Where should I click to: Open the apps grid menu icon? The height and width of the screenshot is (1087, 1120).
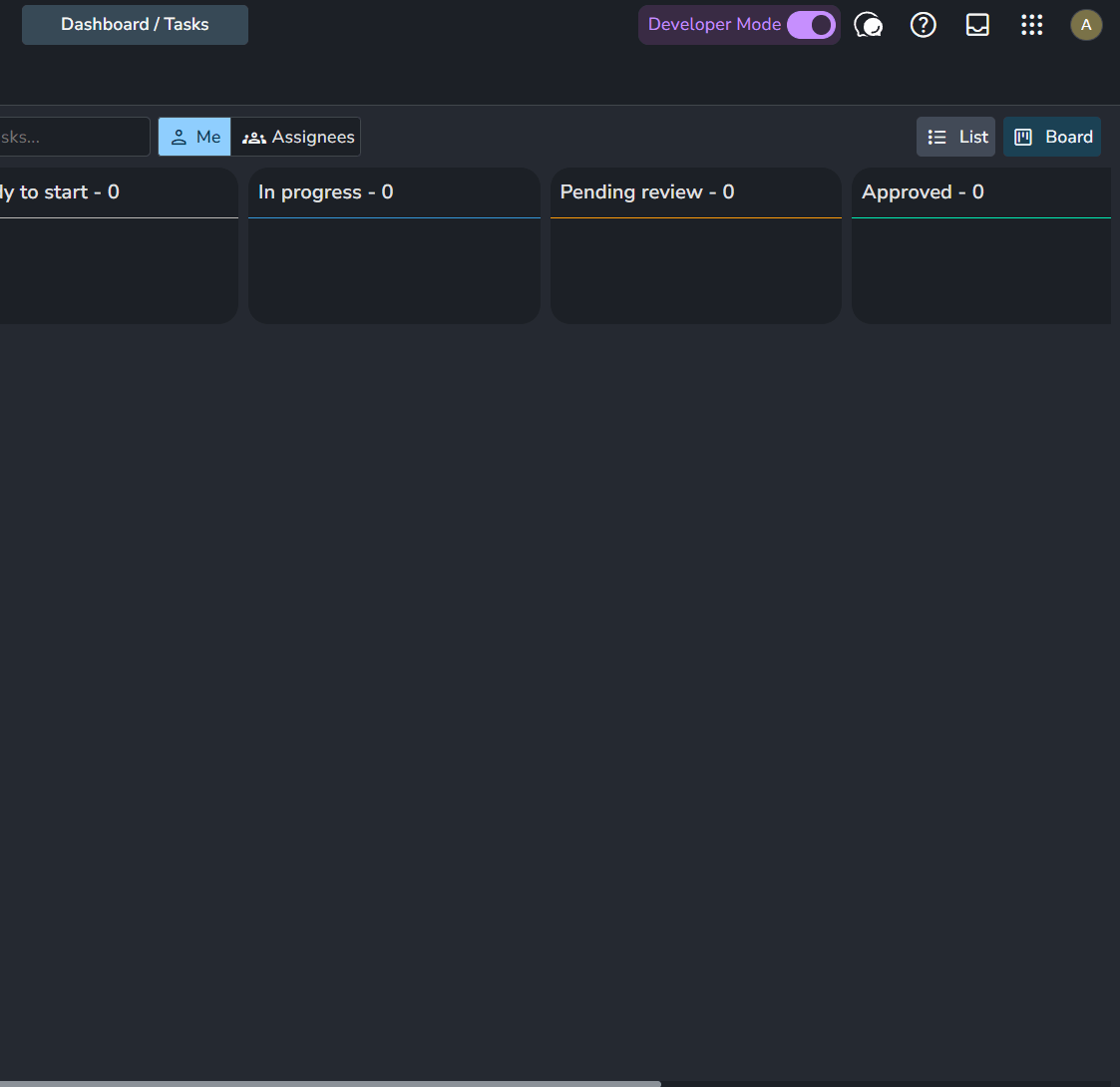pyautogui.click(x=1031, y=25)
